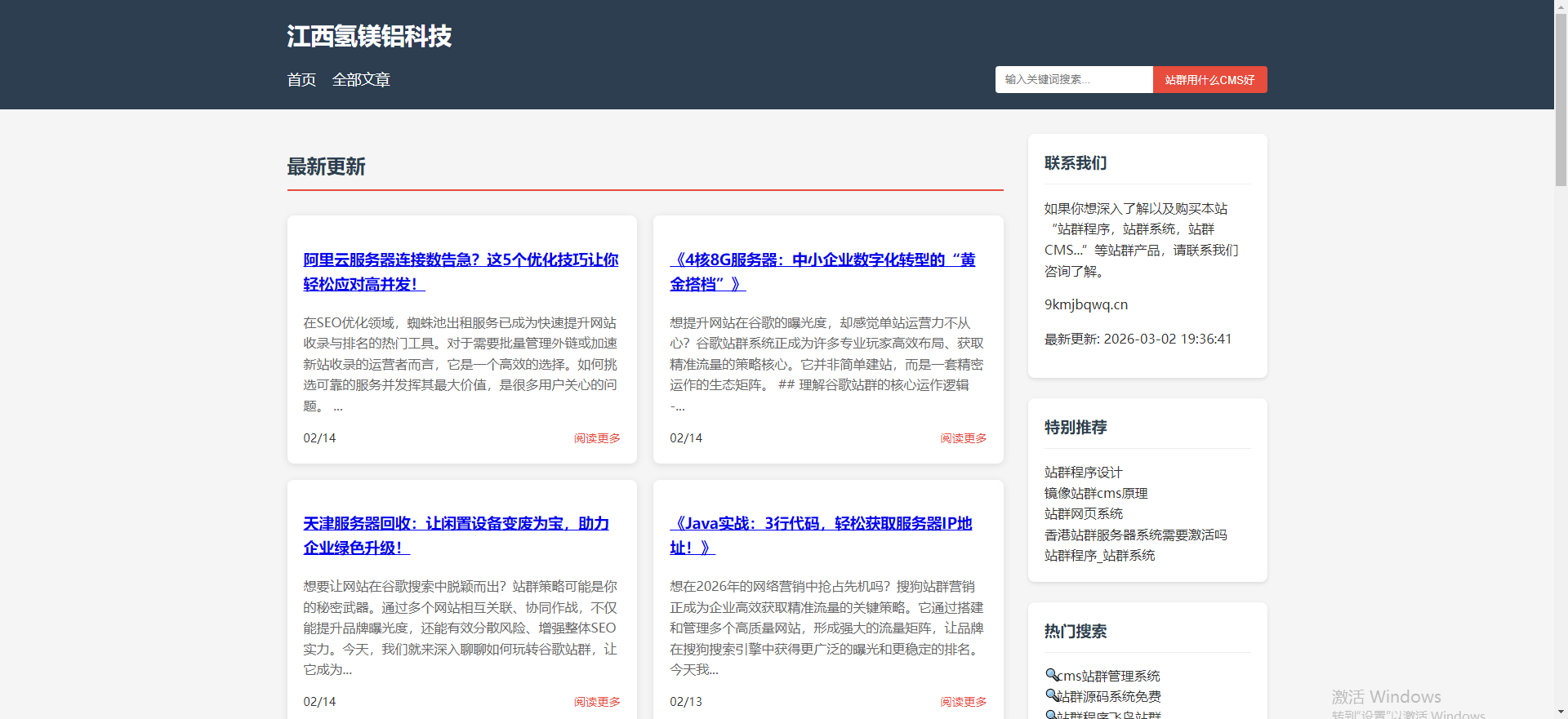Click the magnifier icon beside 站群源码系统免费
The width and height of the screenshot is (1568, 719).
(x=1051, y=695)
